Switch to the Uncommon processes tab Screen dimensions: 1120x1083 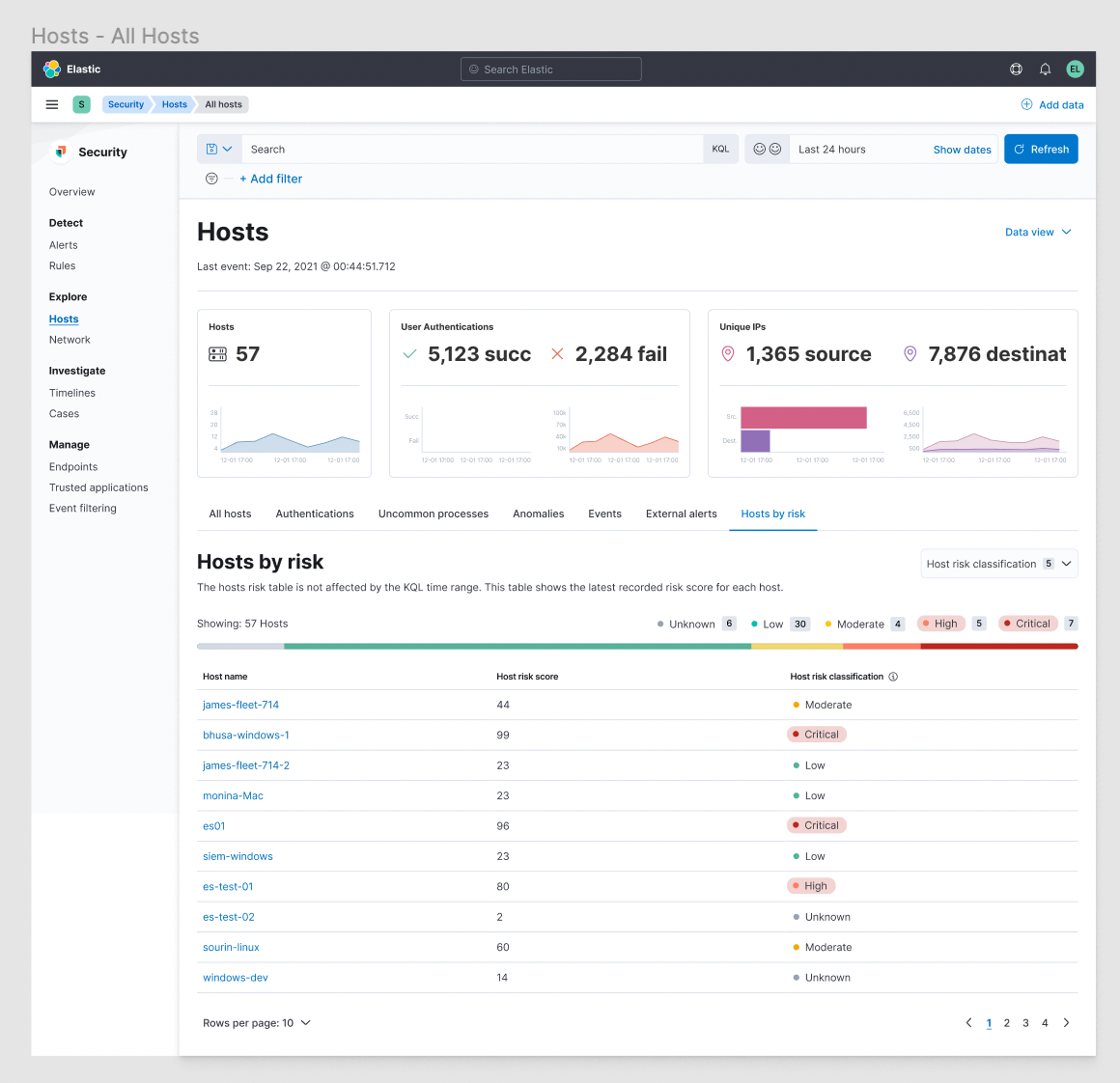[x=433, y=514]
